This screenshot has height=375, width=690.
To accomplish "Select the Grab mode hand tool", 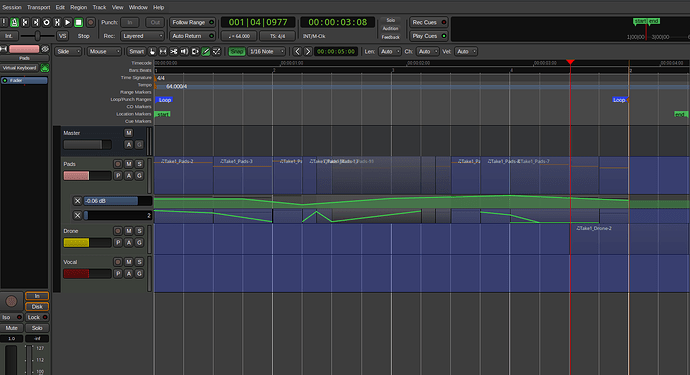I will click(x=152, y=51).
